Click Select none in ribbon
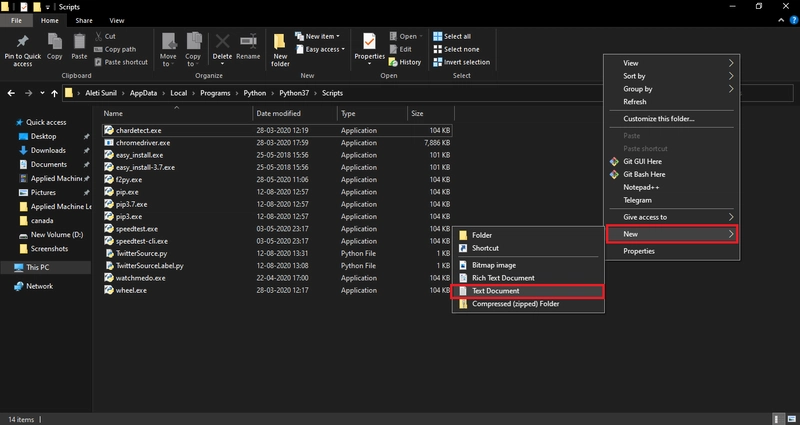 click(456, 49)
